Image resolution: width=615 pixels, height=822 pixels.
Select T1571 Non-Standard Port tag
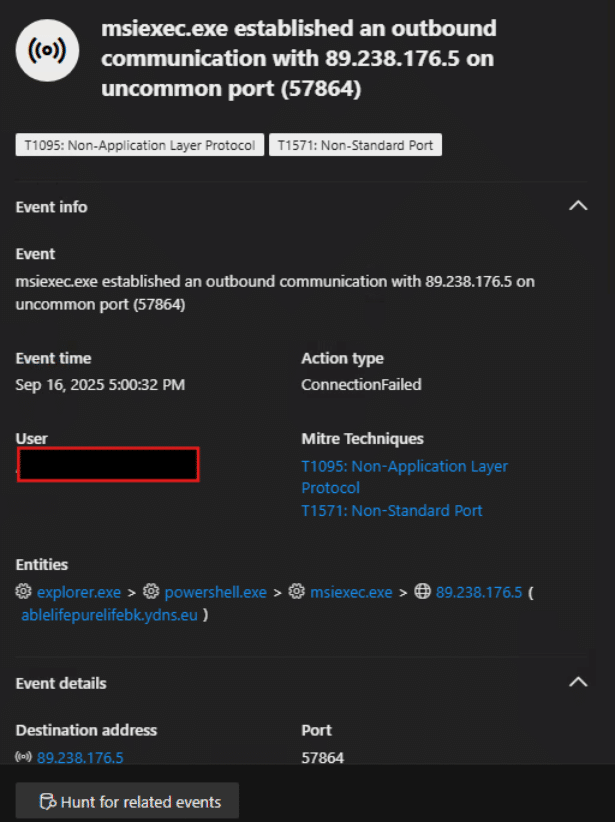coord(355,145)
